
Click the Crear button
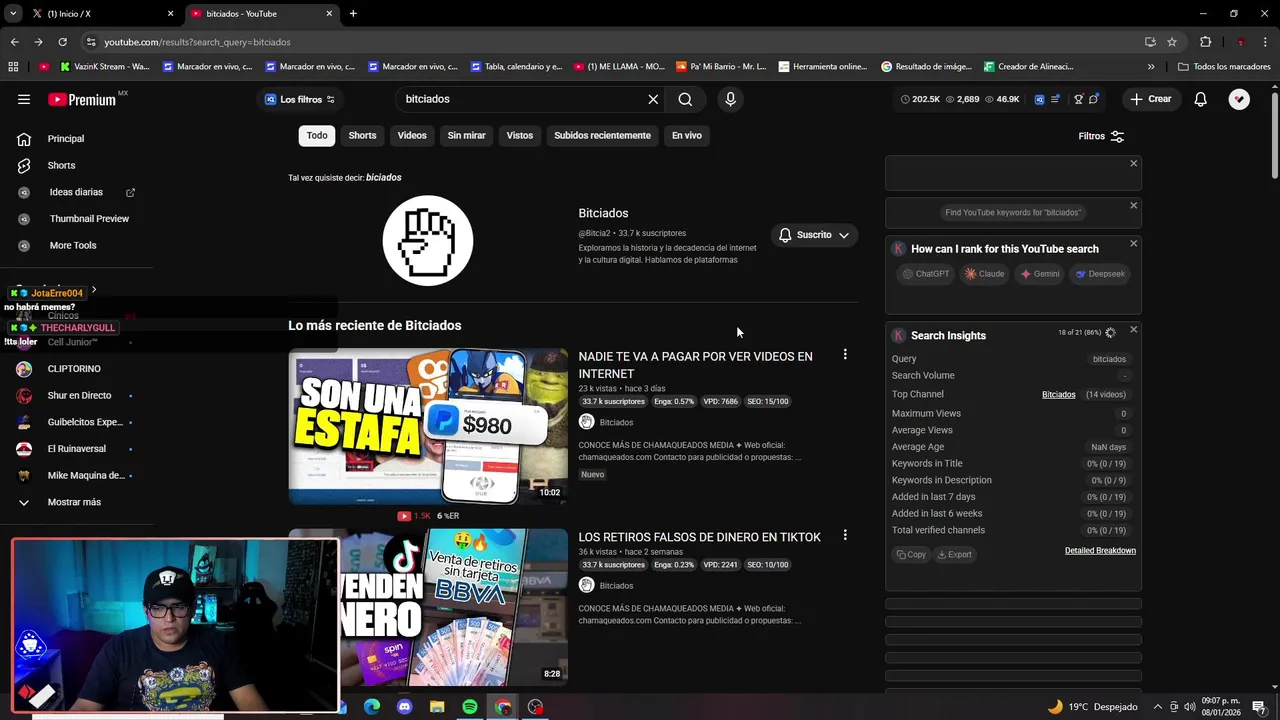[x=1151, y=99]
